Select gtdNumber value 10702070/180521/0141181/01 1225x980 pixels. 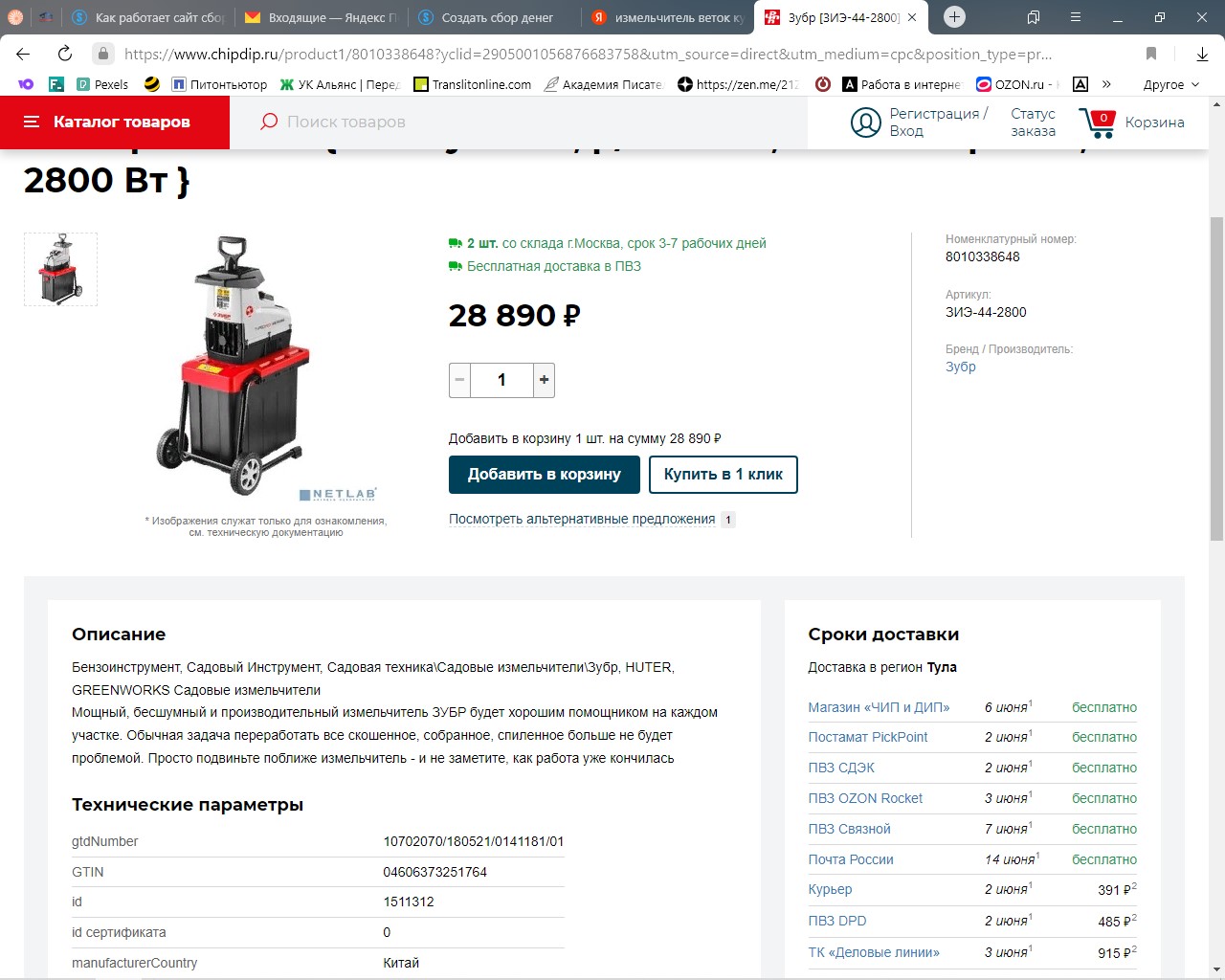(474, 841)
